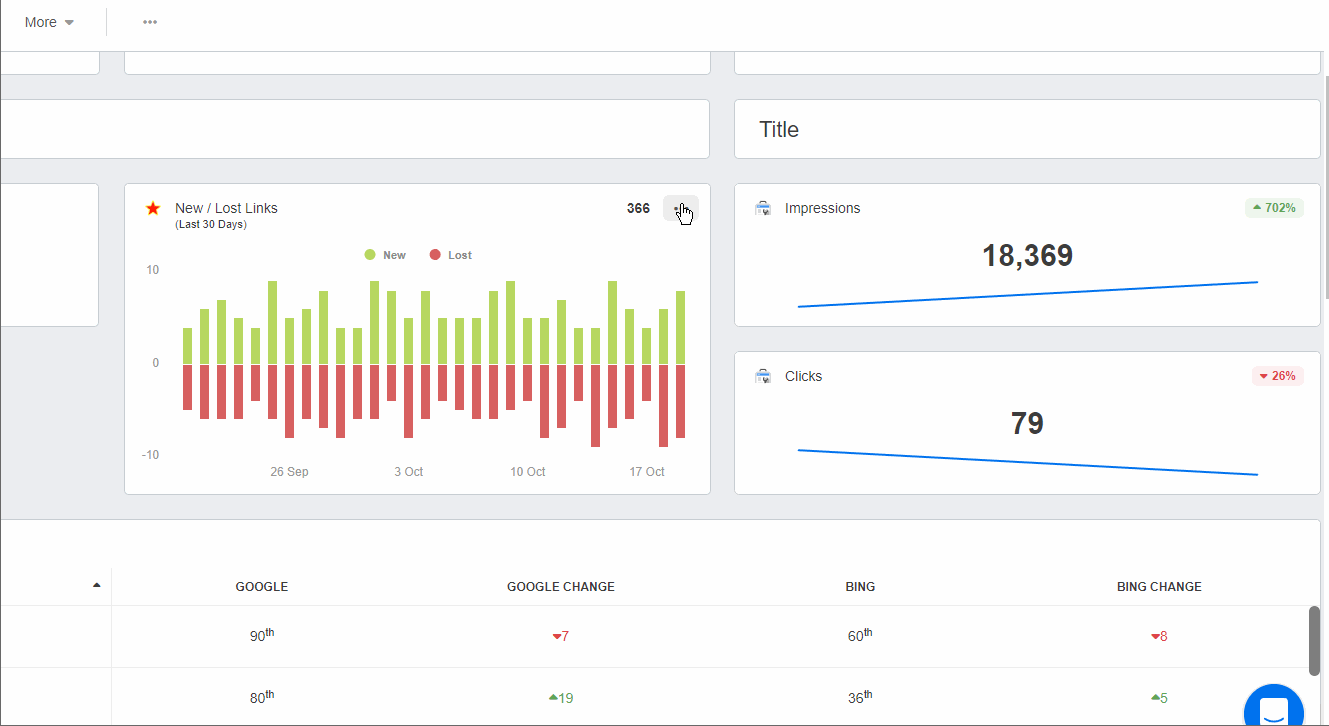
Task: Sort table by the BING CHANGE column
Action: [1159, 587]
